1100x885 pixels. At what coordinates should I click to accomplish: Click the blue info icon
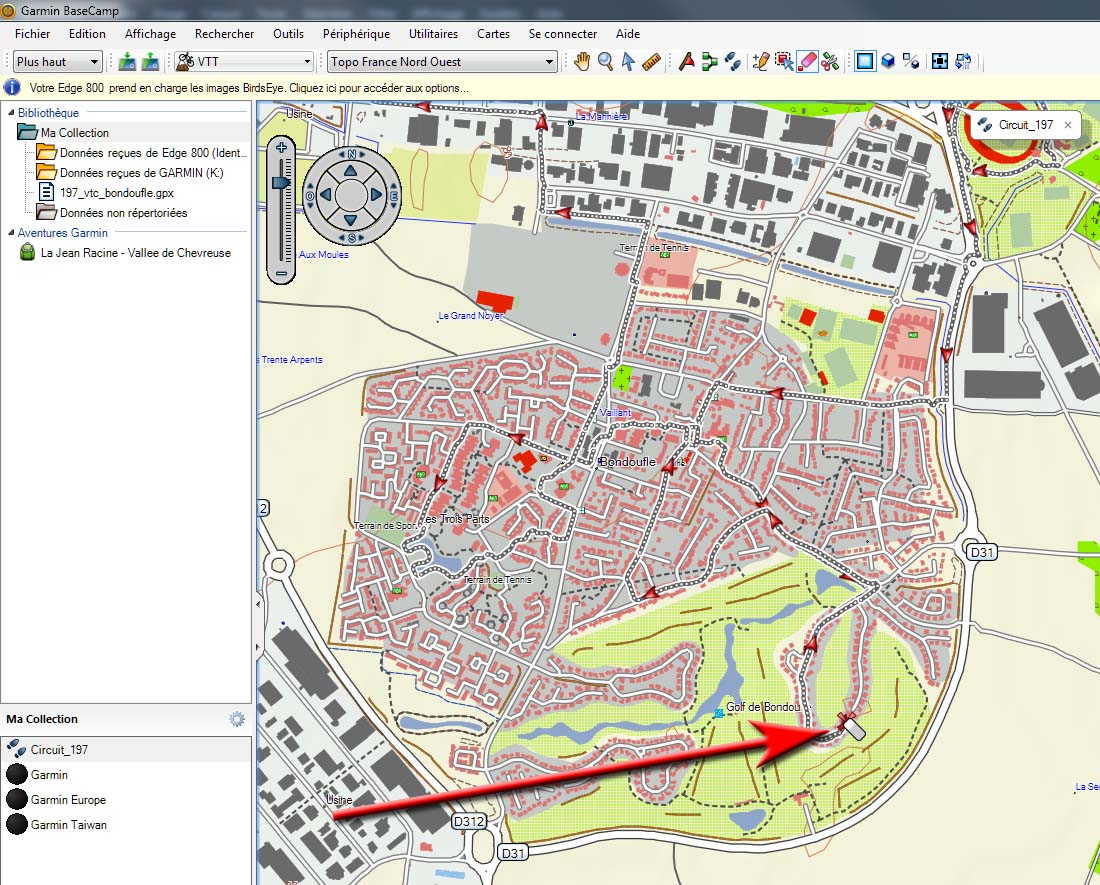click(x=12, y=88)
